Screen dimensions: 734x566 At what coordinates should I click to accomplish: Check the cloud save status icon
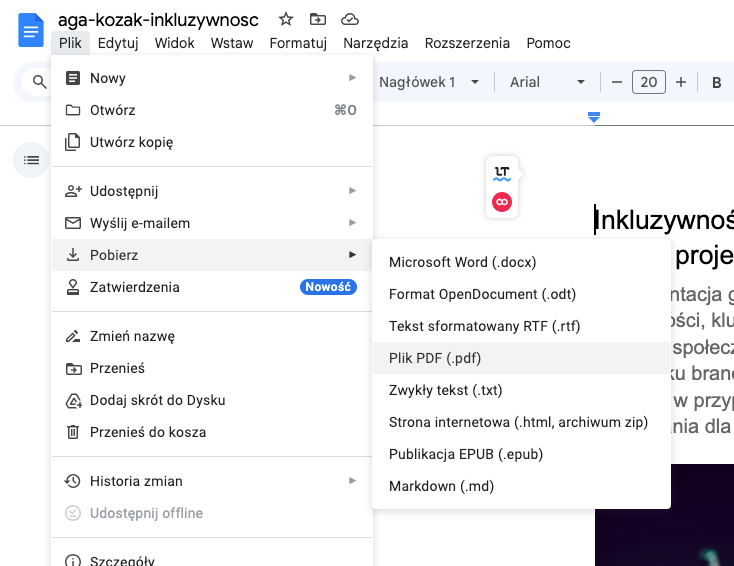tap(350, 19)
